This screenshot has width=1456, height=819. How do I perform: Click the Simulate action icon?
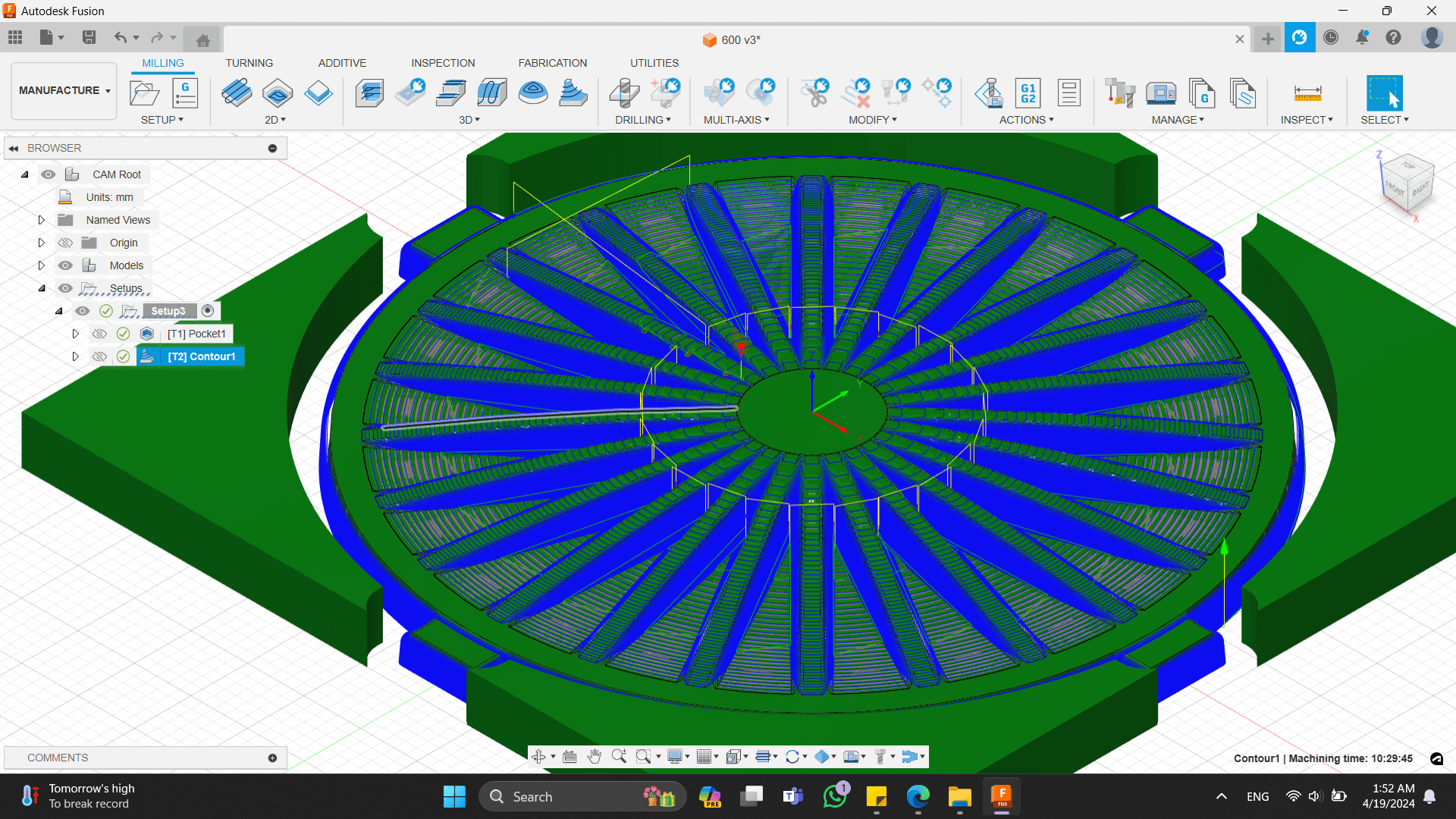(x=988, y=93)
